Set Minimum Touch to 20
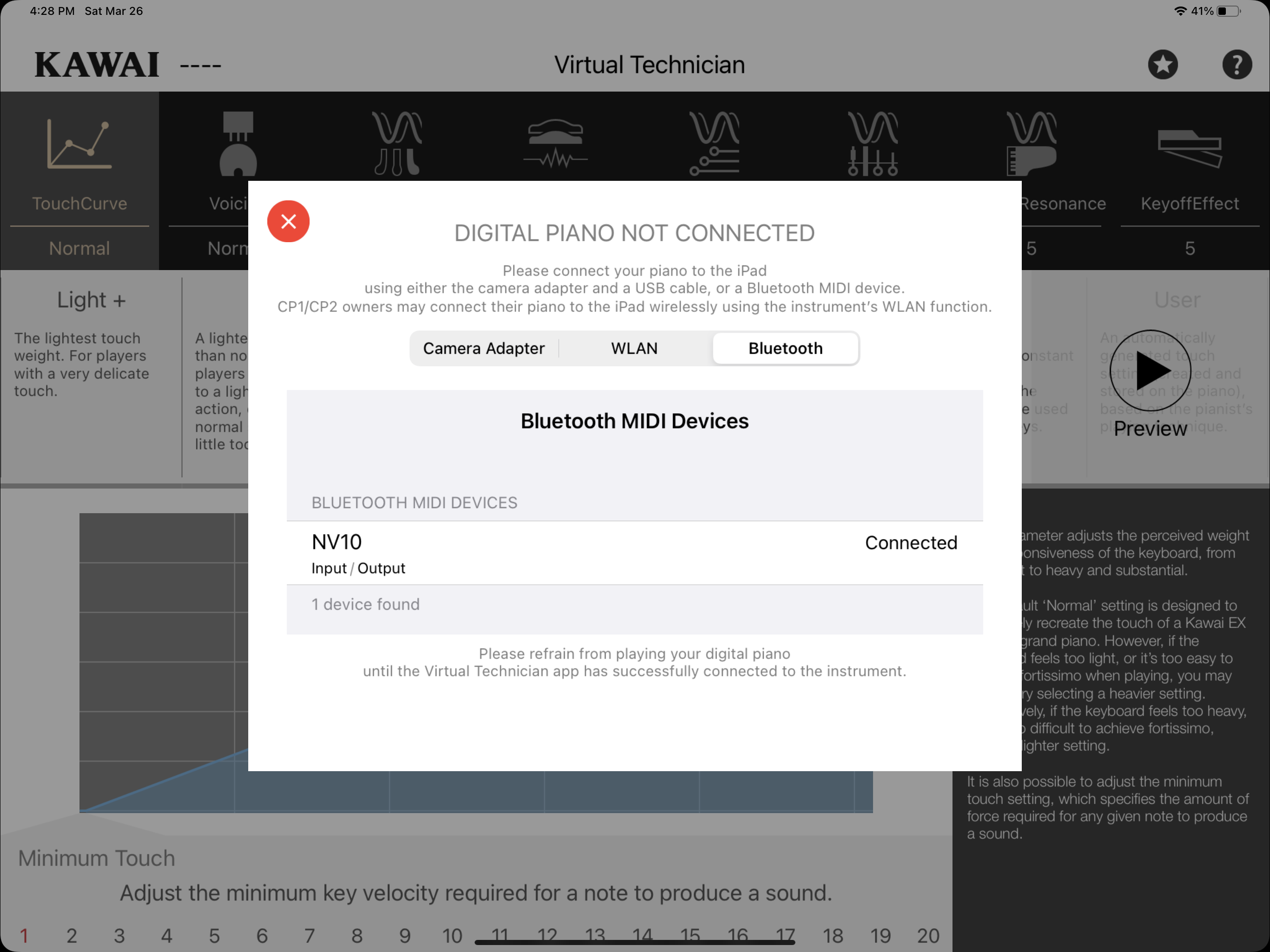Screen dimensions: 1270x952 (927, 936)
